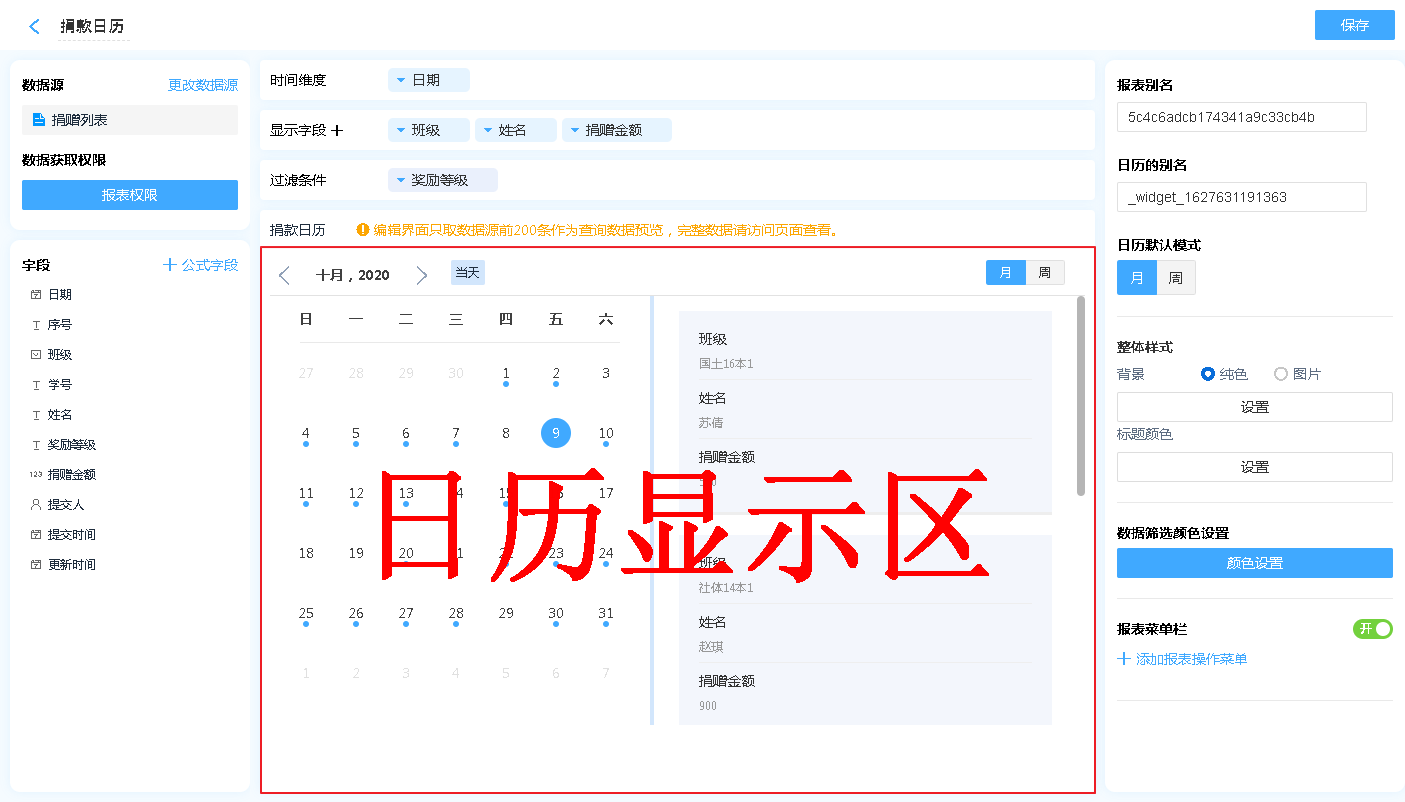Click the 更改数据源 link
Image resolution: width=1405 pixels, height=802 pixels.
pos(202,86)
